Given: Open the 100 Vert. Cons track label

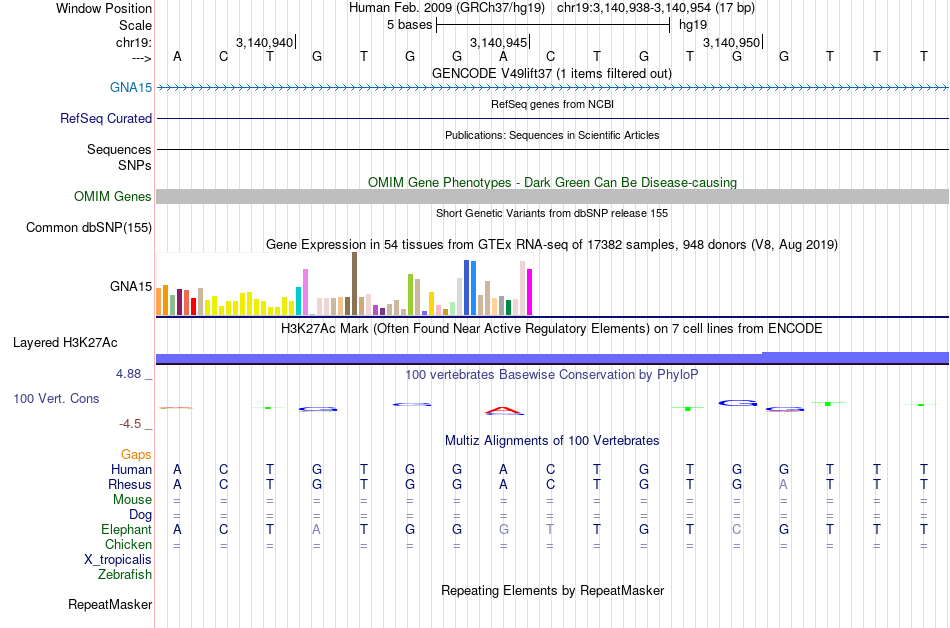Looking at the screenshot, I should click(56, 398).
